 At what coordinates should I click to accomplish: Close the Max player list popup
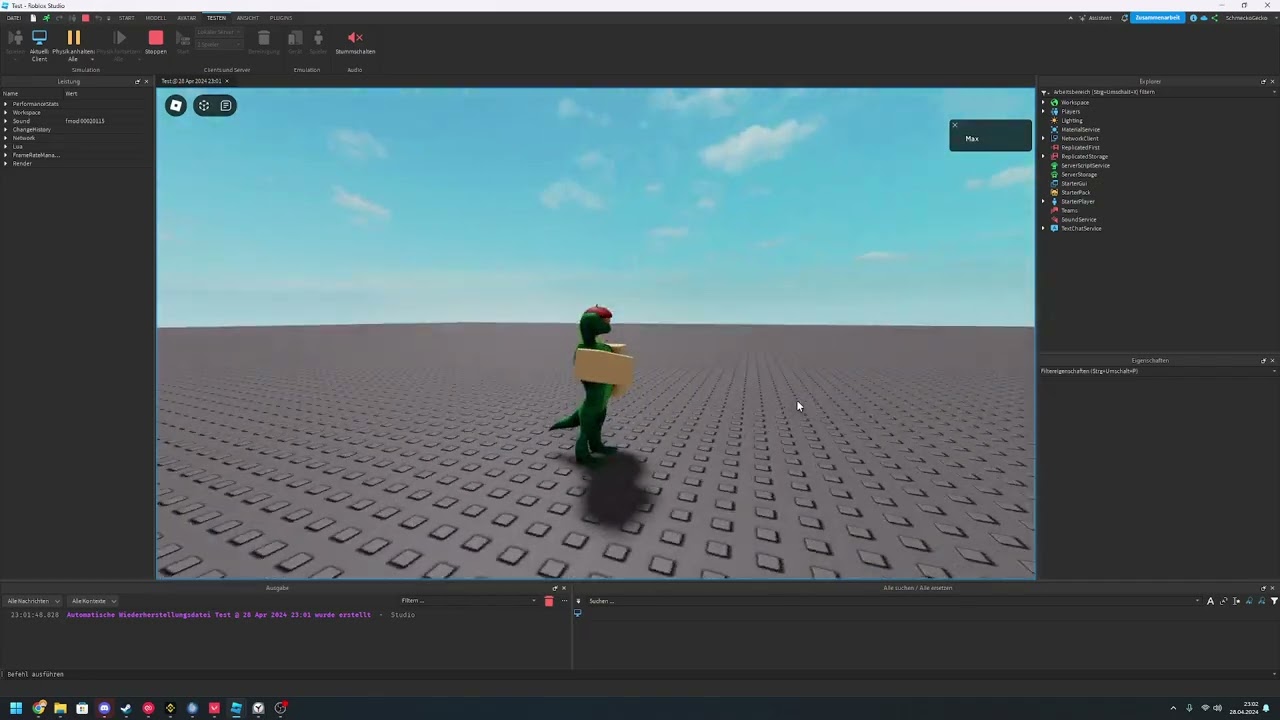click(x=955, y=126)
